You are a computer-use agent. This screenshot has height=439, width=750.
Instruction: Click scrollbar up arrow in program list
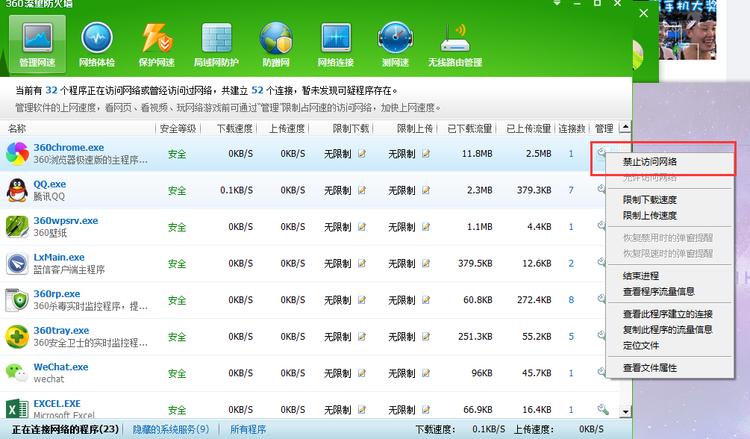click(626, 128)
